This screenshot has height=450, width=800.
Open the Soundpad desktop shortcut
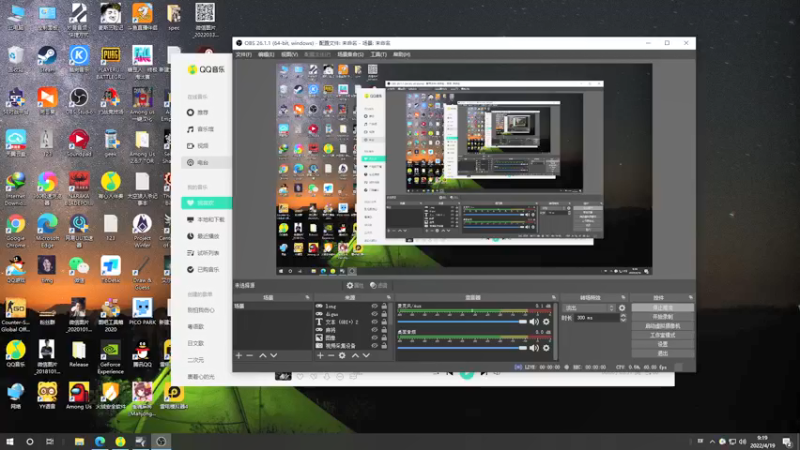[x=79, y=143]
